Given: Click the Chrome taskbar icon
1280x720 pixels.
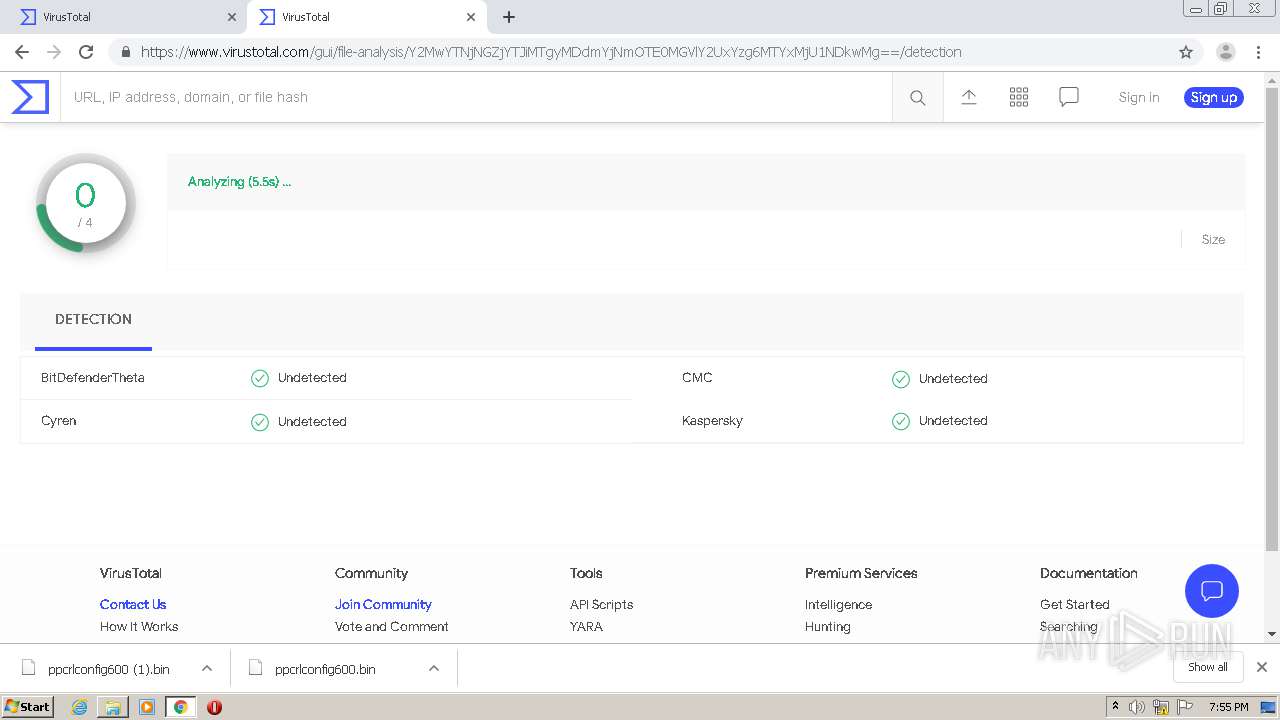Looking at the screenshot, I should click(180, 707).
